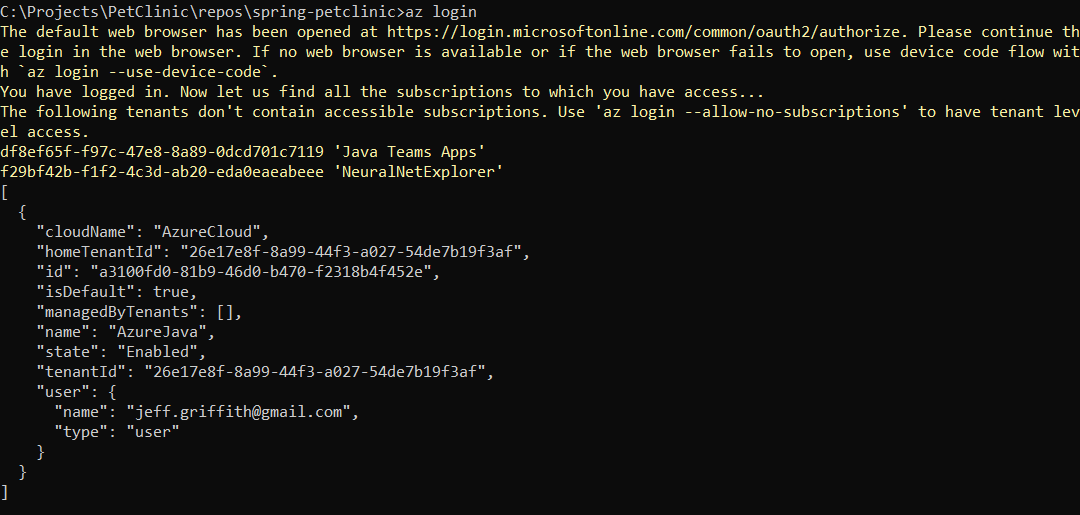Click tenant ID df8ef65f-f97c-47e8-8a89-0dcd701c7119
1080x515 pixels.
click(162, 152)
